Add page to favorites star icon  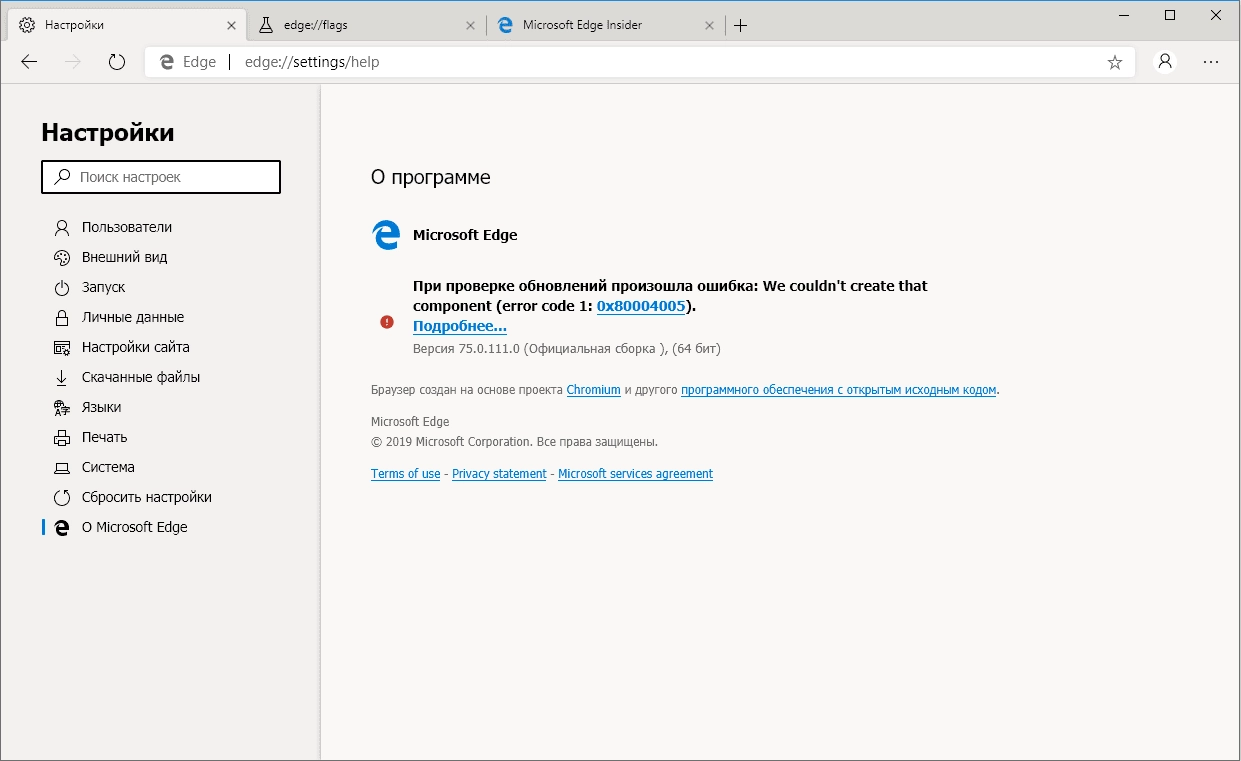point(1115,62)
